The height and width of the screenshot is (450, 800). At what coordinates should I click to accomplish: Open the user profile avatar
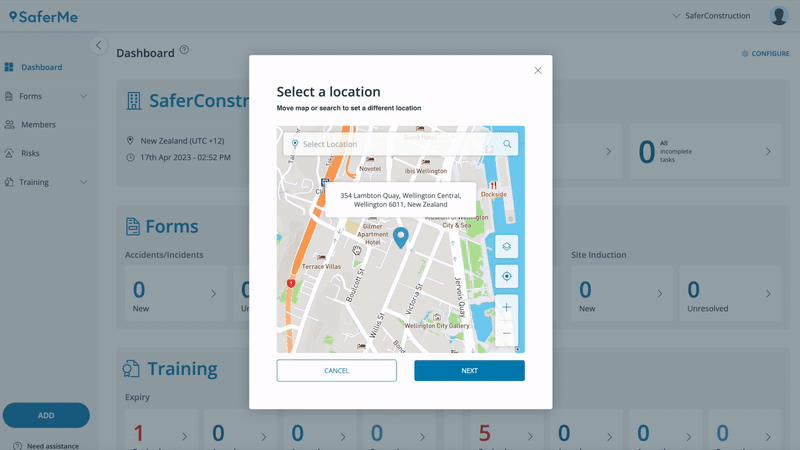(779, 16)
